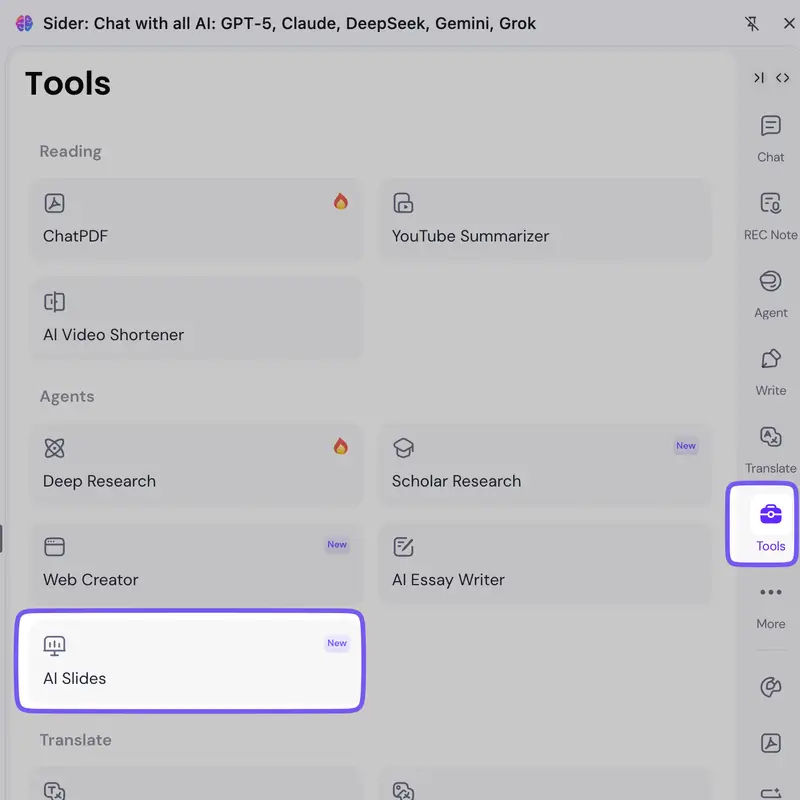The width and height of the screenshot is (800, 800).
Task: Click the AI Essay Writer pencil icon
Action: pyautogui.click(x=403, y=546)
